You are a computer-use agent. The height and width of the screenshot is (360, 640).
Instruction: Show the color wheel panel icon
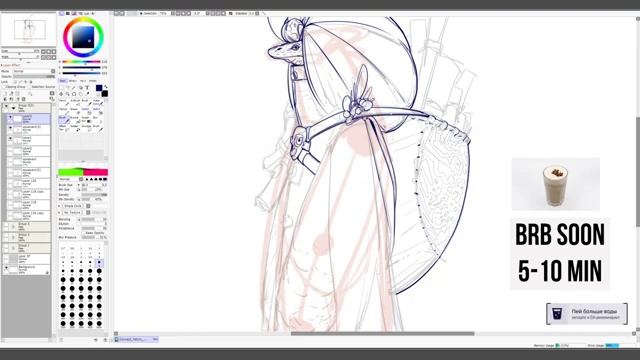click(x=62, y=13)
